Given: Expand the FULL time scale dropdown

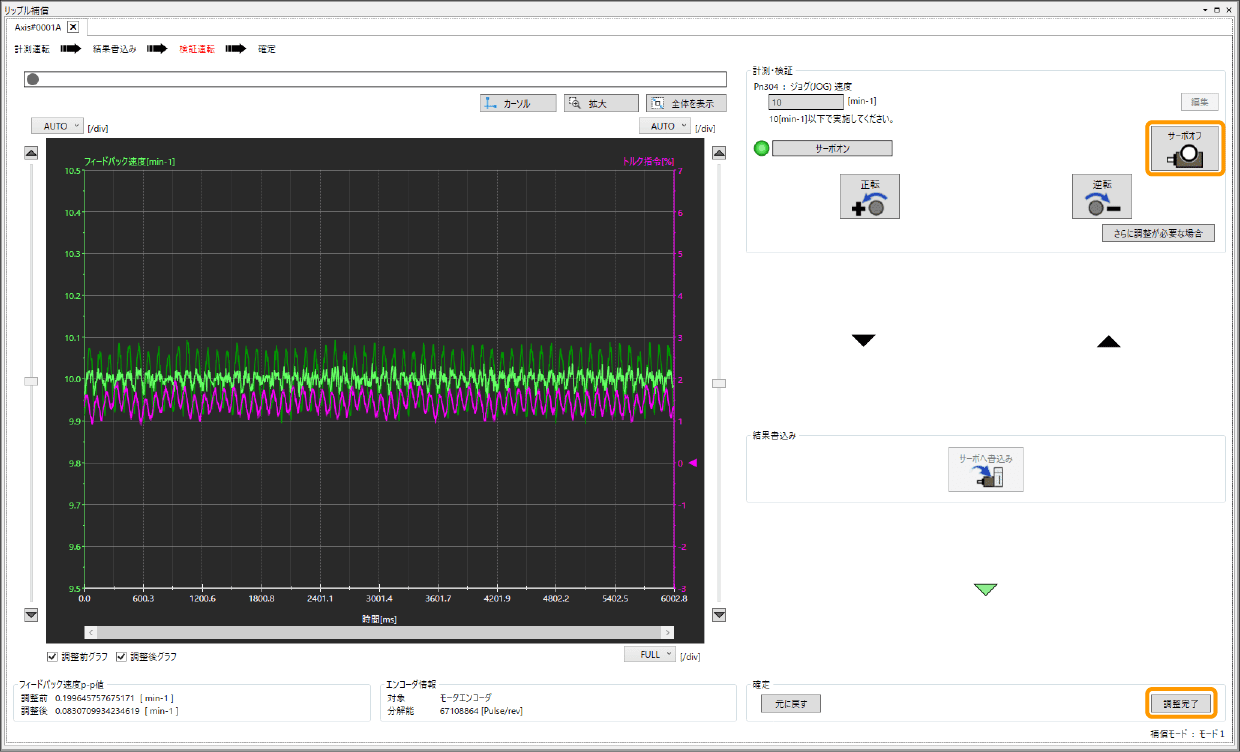Looking at the screenshot, I should click(x=650, y=654).
